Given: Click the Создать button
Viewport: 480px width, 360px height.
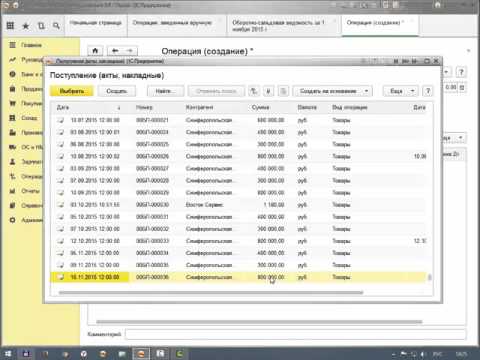Looking at the screenshot, I should click(117, 91).
